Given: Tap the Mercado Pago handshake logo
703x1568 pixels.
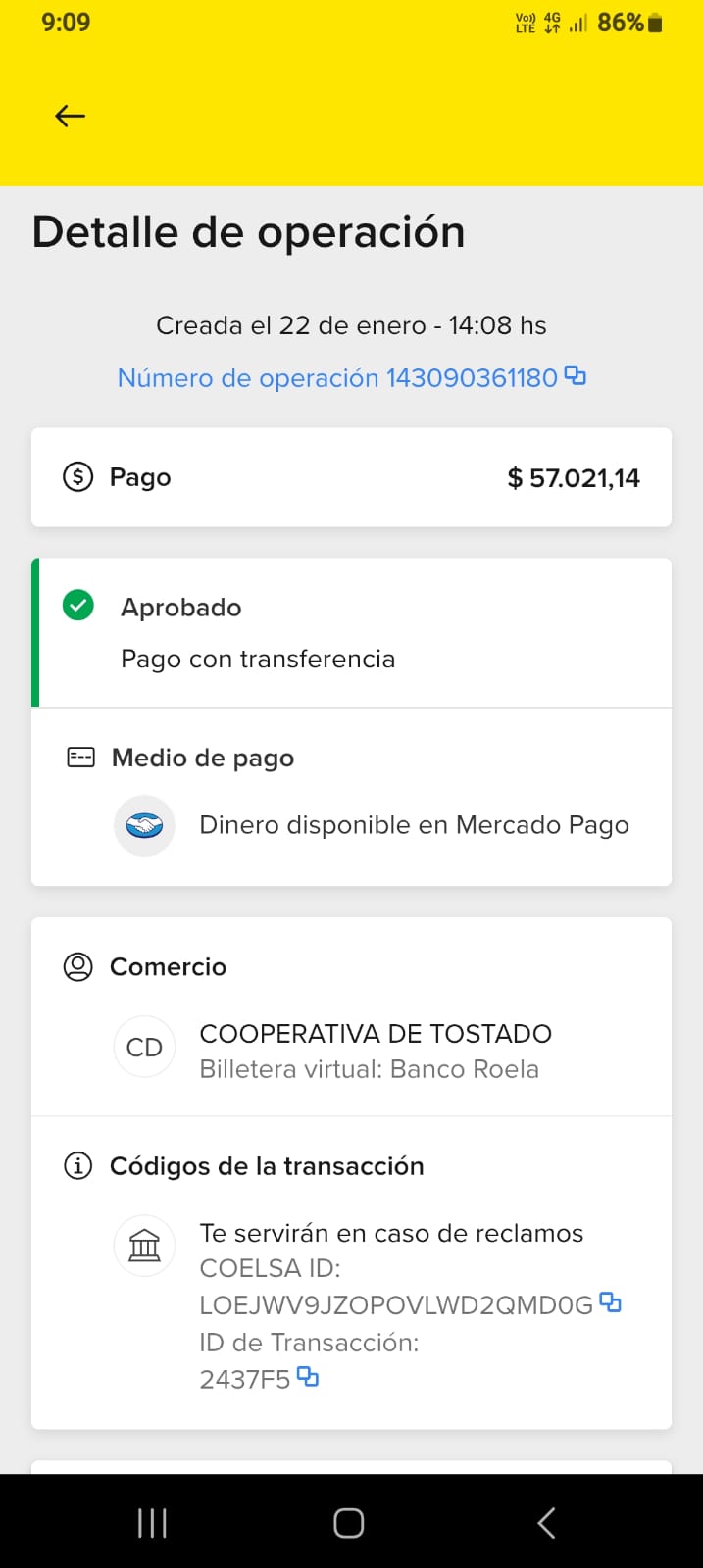Looking at the screenshot, I should (x=145, y=826).
